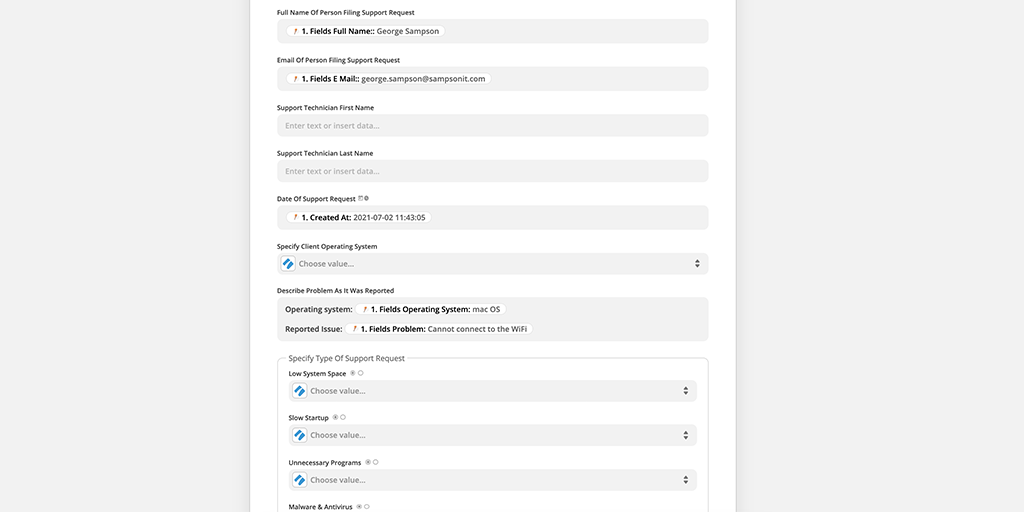Screen dimensions: 1024x512
Task: Click the Support Technician Last Name field
Action: click(x=492, y=171)
